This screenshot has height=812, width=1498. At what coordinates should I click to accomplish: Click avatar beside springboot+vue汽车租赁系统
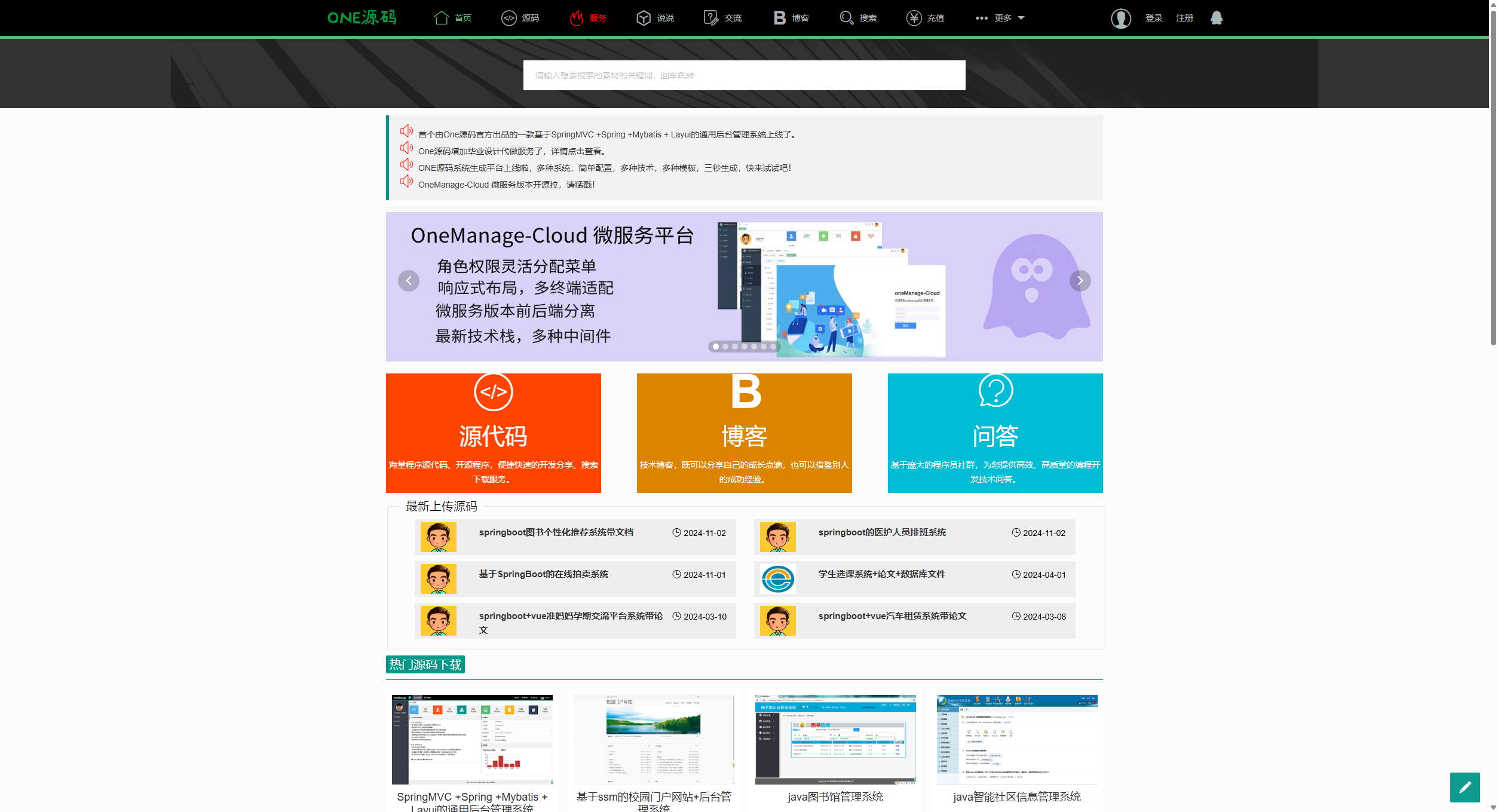point(778,621)
